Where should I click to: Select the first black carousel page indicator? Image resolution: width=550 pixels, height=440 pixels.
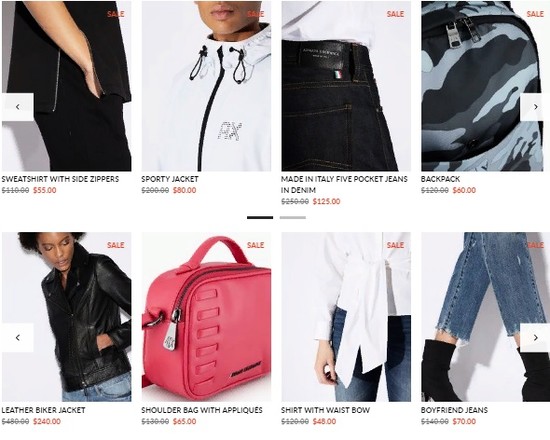click(260, 218)
